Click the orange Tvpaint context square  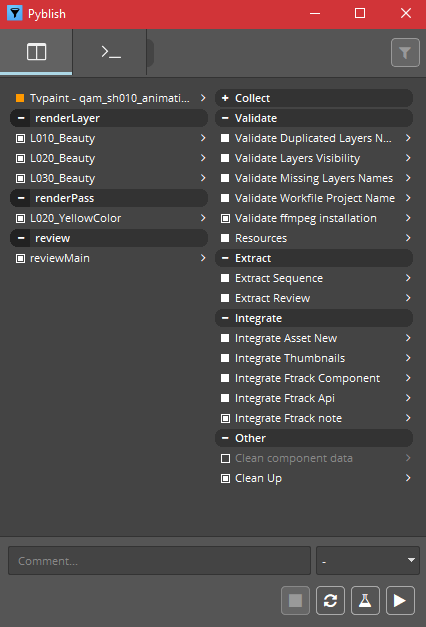pos(20,98)
